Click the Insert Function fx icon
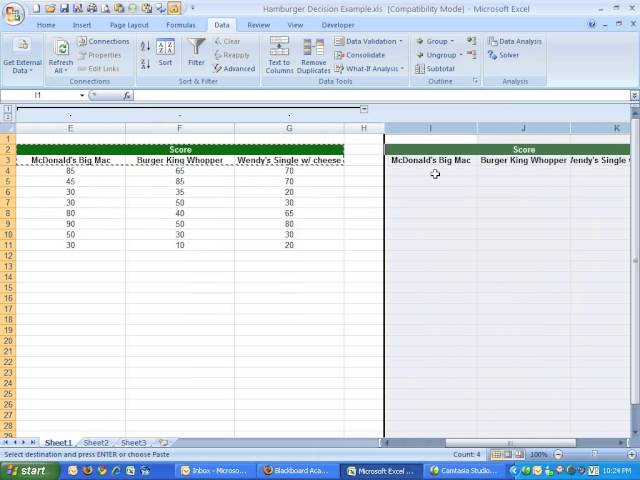 click(127, 96)
